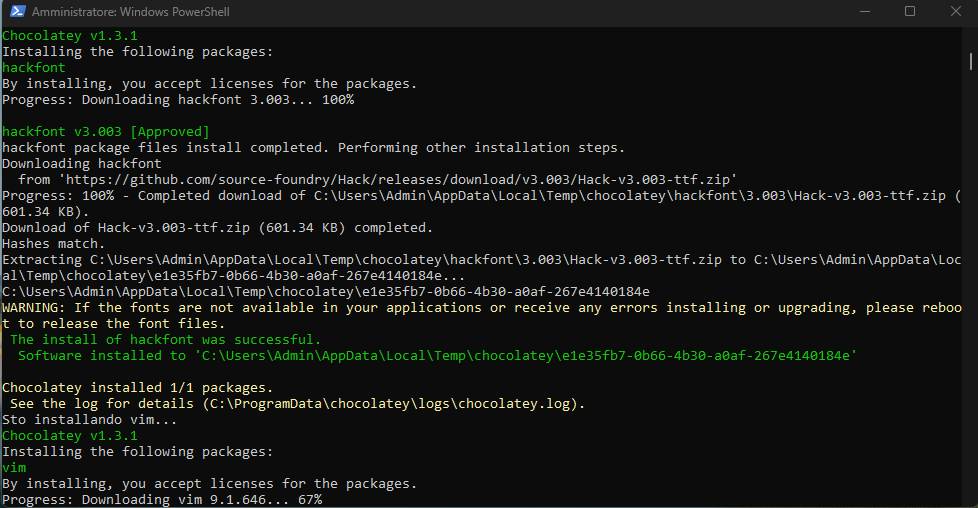Screen dimensions: 978x508
Task: Minimize the PowerShell window
Action: [864, 11]
